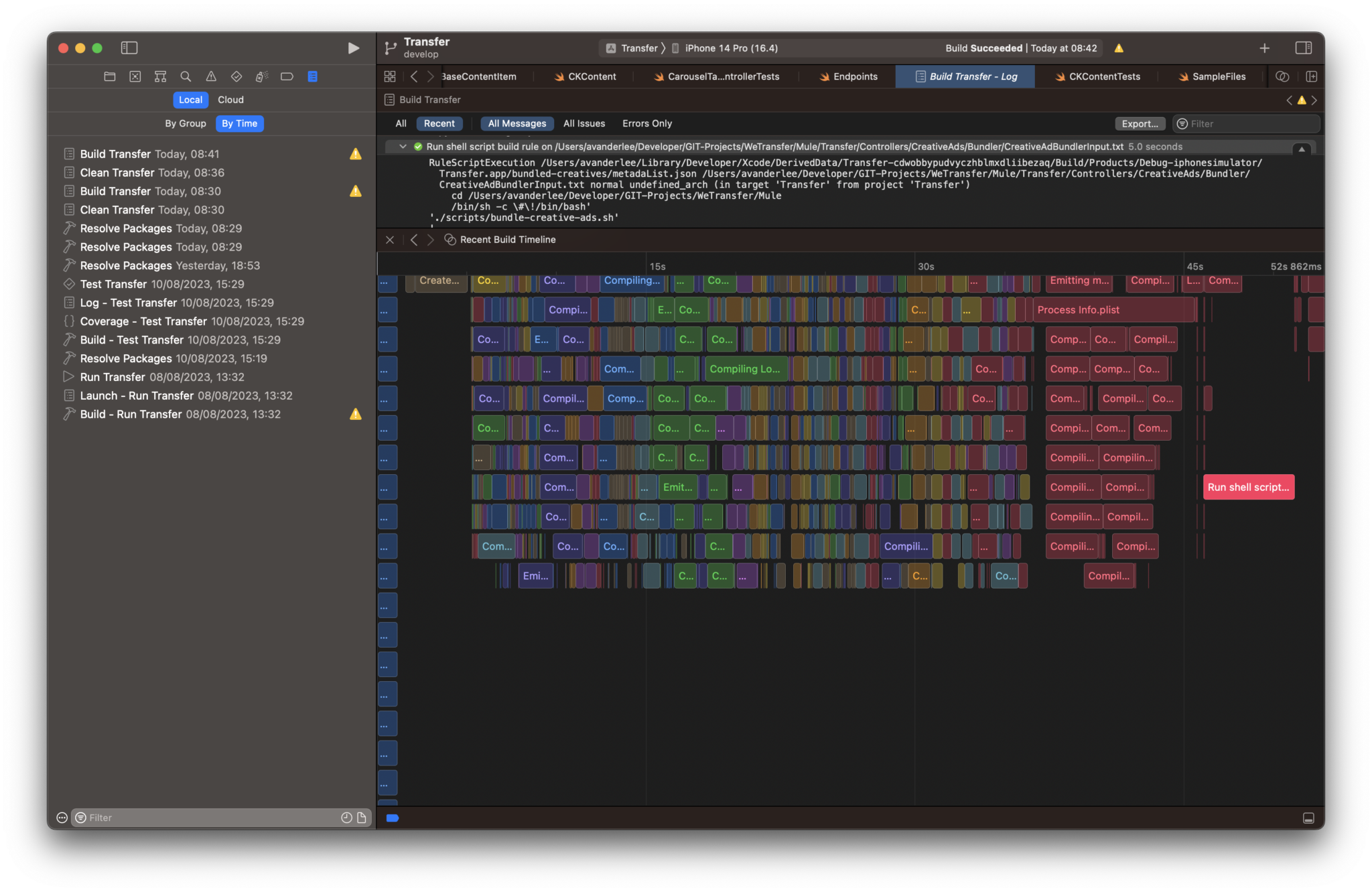Switch to the CKContentTests tab

tap(1097, 76)
